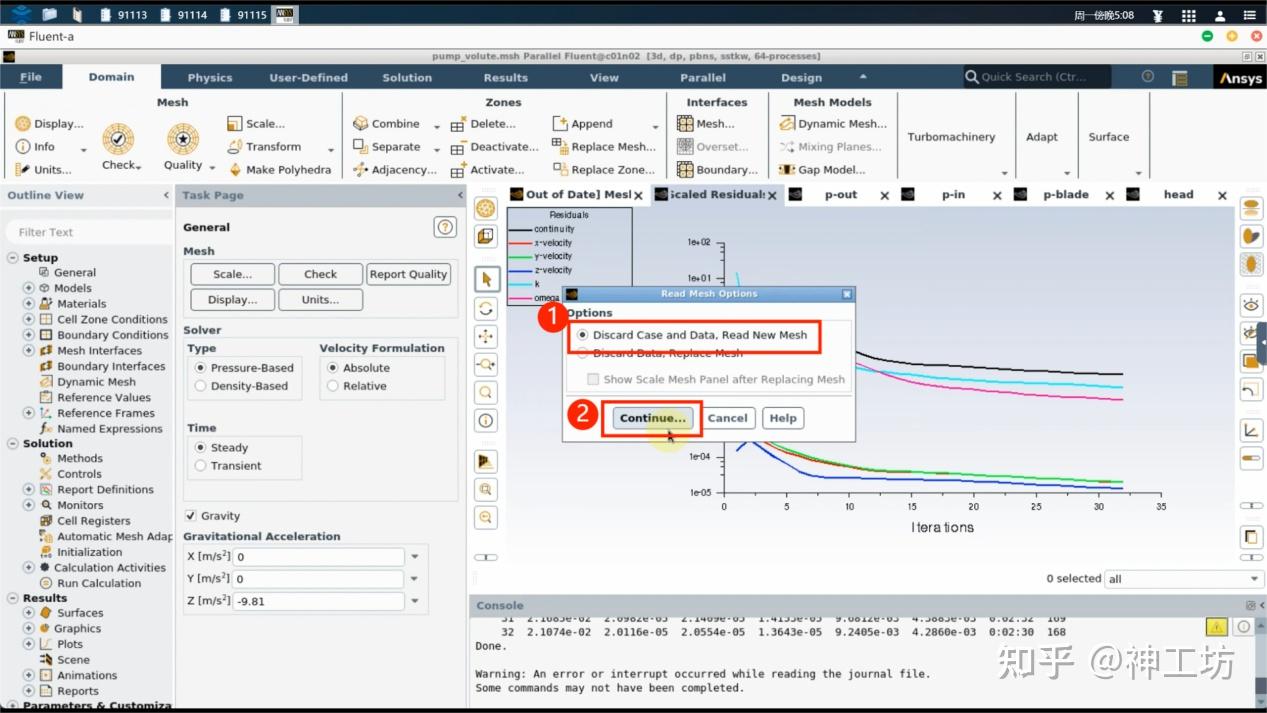Click the Y gravitational acceleration field
Image resolution: width=1267 pixels, height=713 pixels.
click(x=320, y=579)
